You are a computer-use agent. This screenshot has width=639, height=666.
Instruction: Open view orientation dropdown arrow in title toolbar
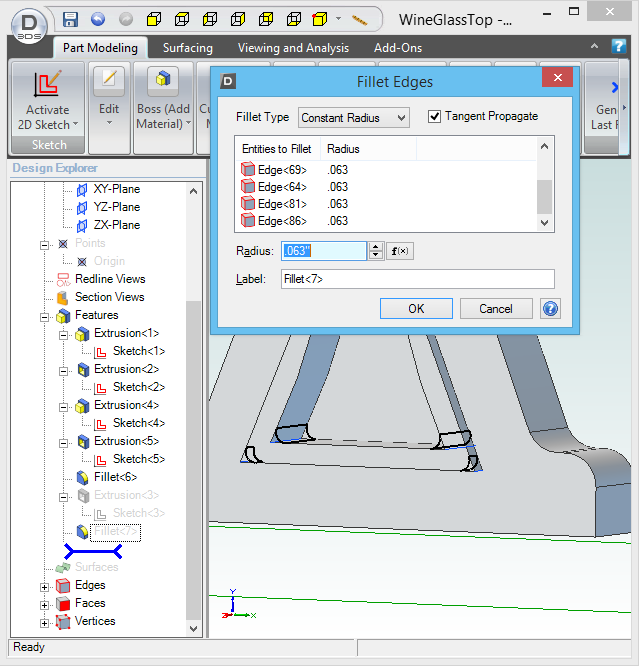click(339, 19)
